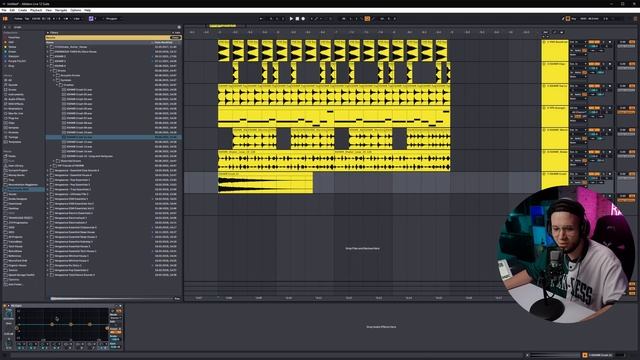Viewport: 640px width, 360px height.
Task: Toggle track 7 KSHMR Crash activator
Action: [x=594, y=174]
